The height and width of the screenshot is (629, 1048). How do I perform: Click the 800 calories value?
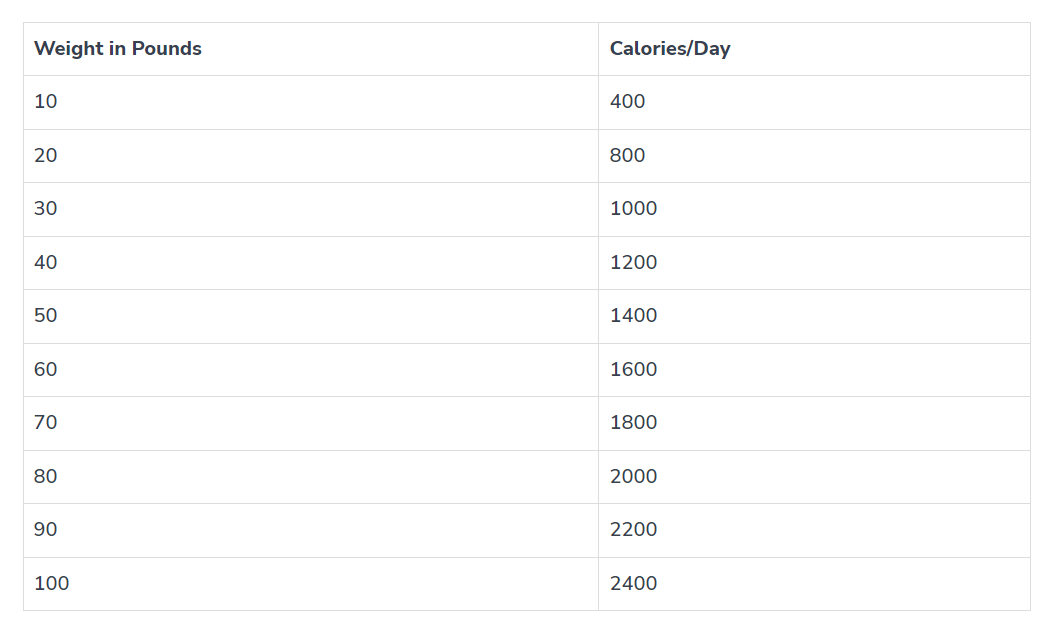(628, 156)
